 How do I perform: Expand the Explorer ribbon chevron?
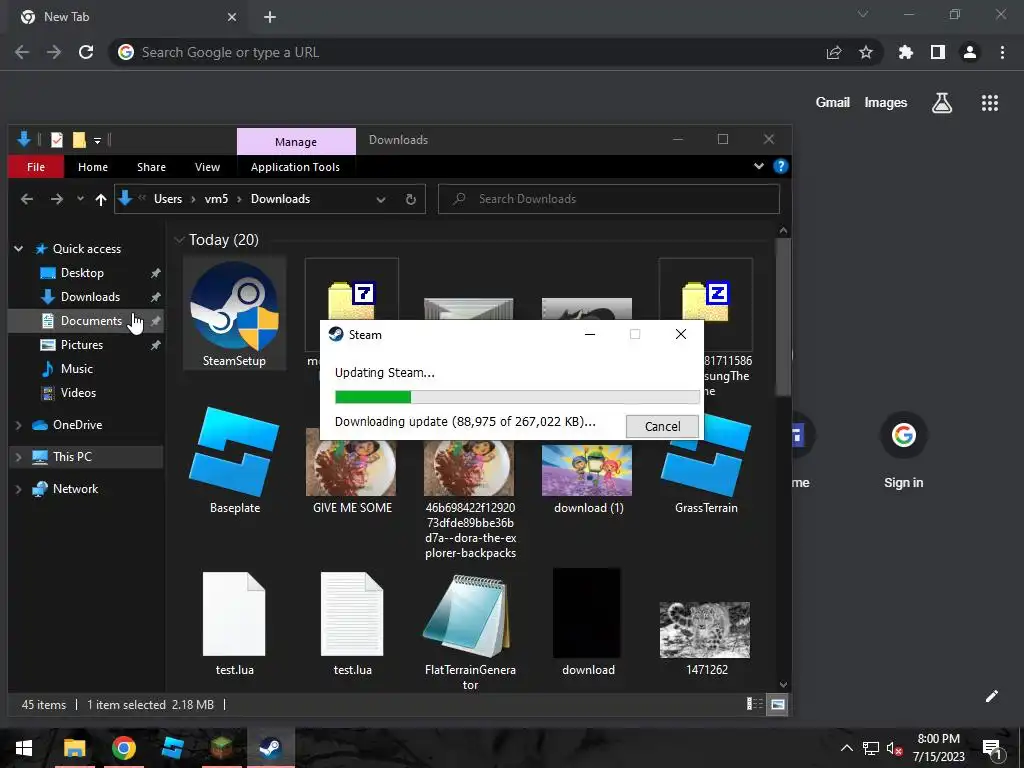[x=758, y=167]
